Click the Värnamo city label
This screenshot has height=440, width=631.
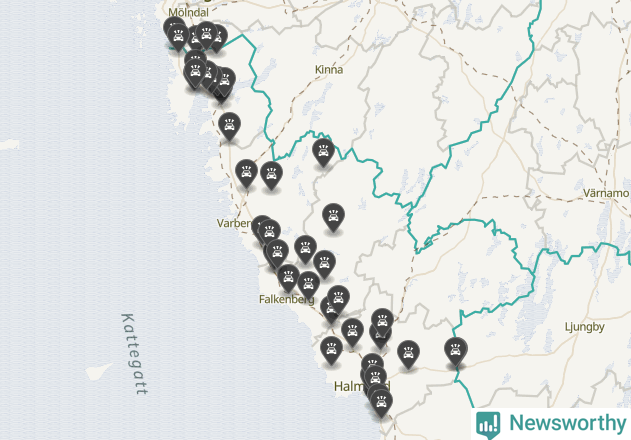coord(606,193)
